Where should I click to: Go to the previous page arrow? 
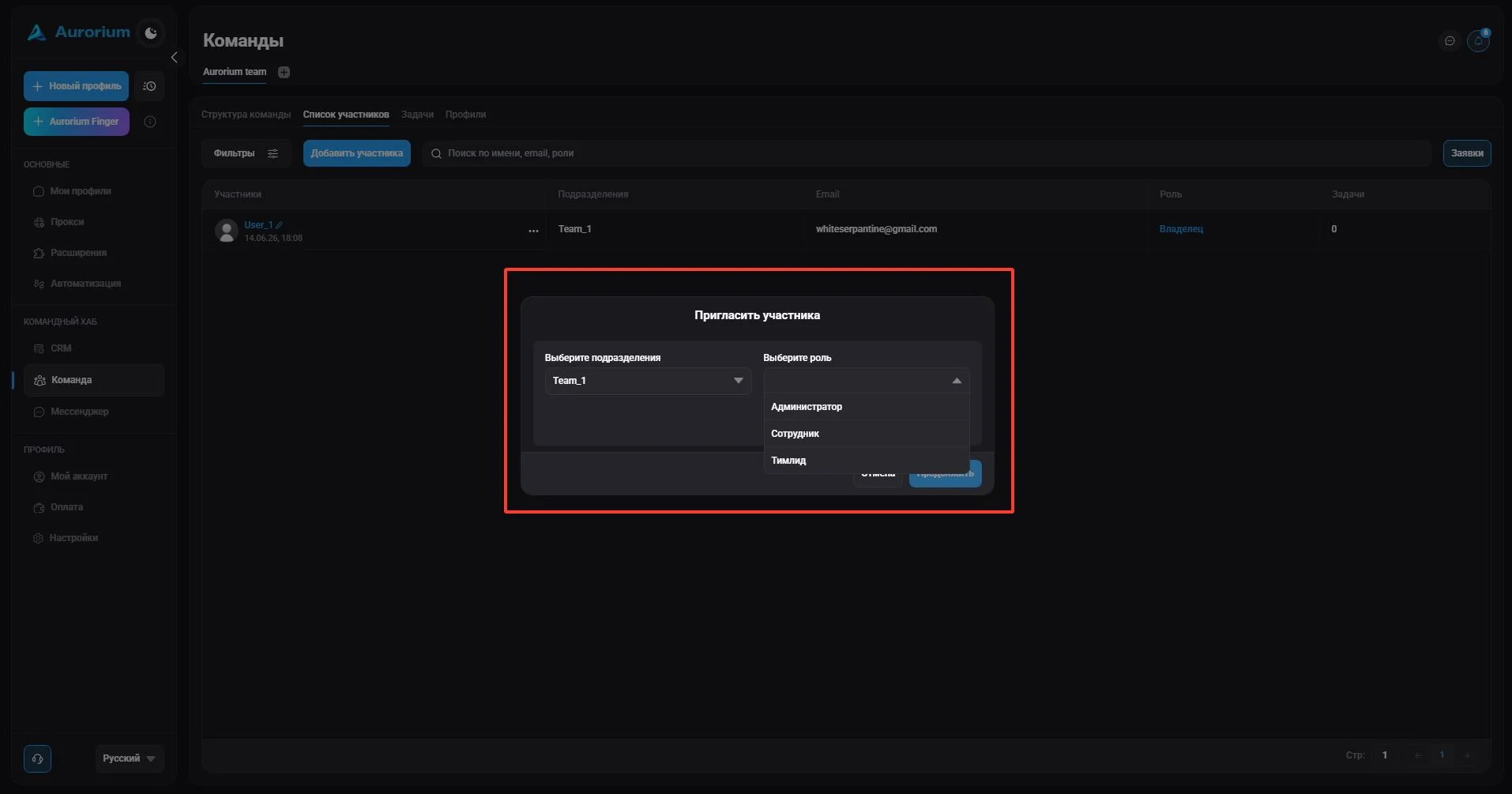click(x=1418, y=755)
